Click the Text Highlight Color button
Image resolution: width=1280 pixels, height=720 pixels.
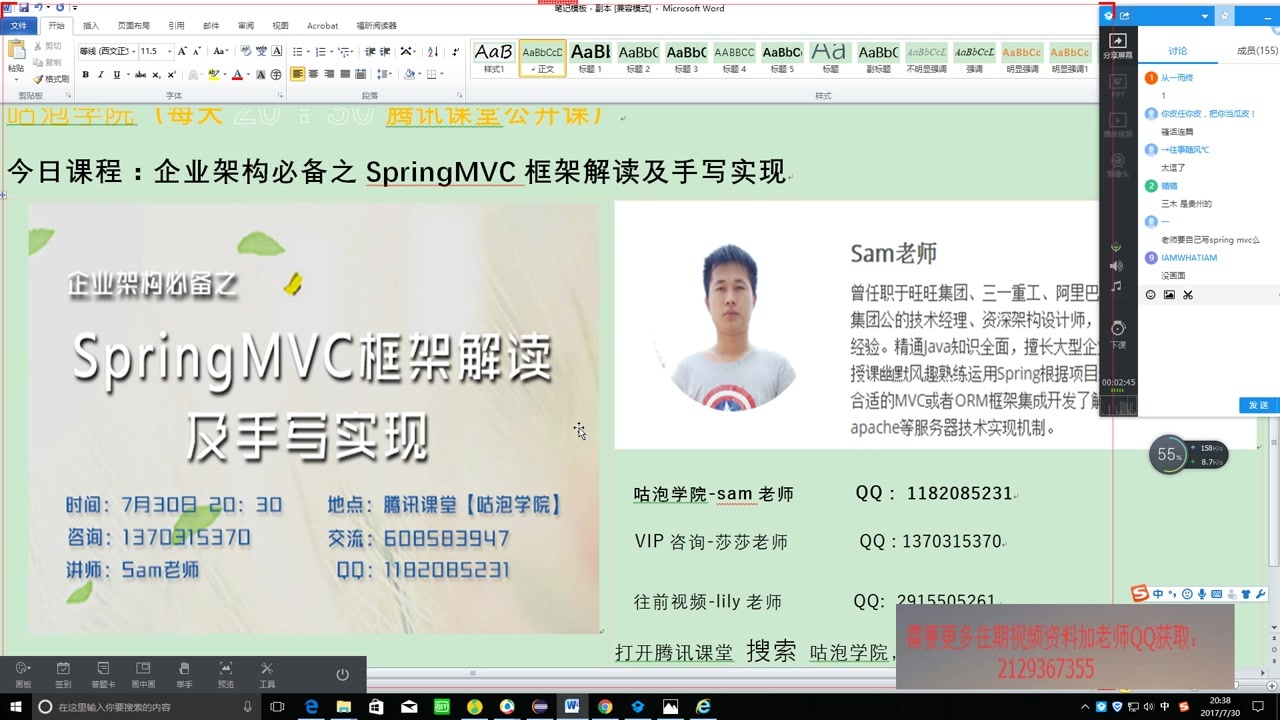[213, 75]
